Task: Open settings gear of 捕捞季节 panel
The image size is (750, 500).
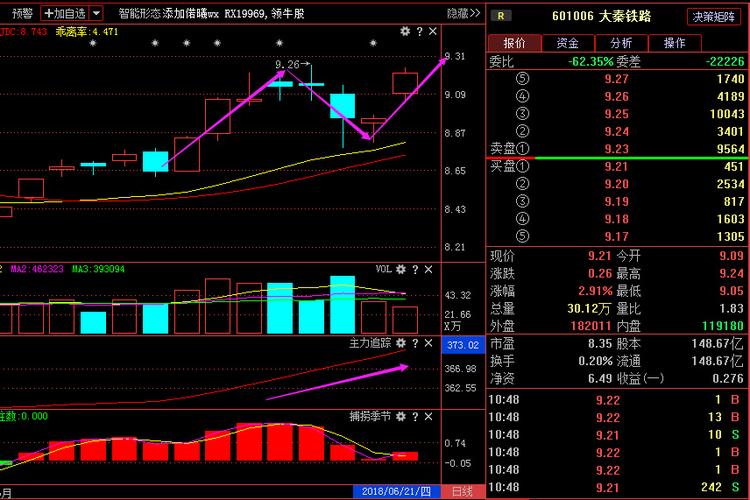Action: [401, 416]
